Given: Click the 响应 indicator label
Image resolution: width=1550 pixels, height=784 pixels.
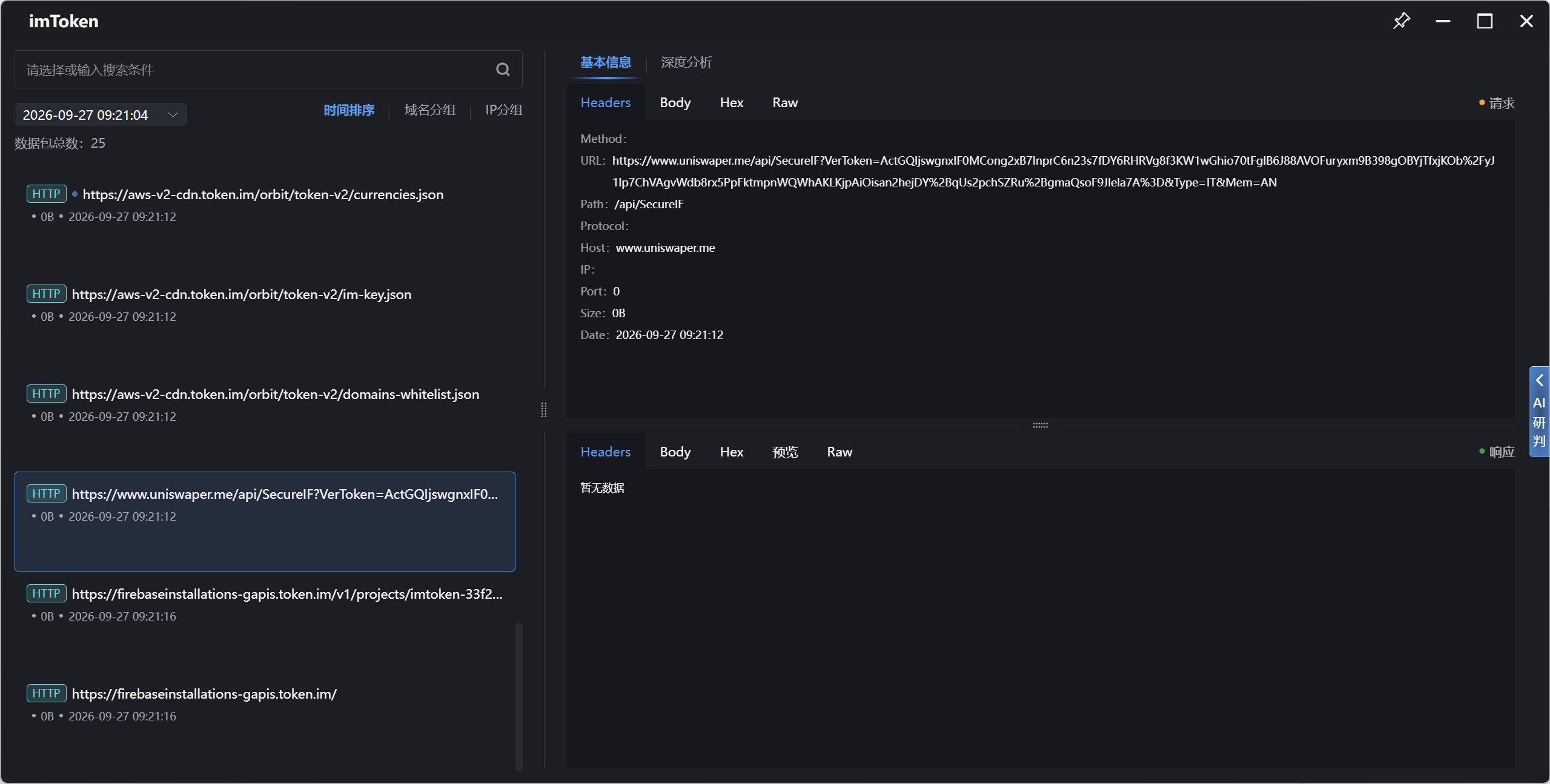Looking at the screenshot, I should pos(1497,452).
